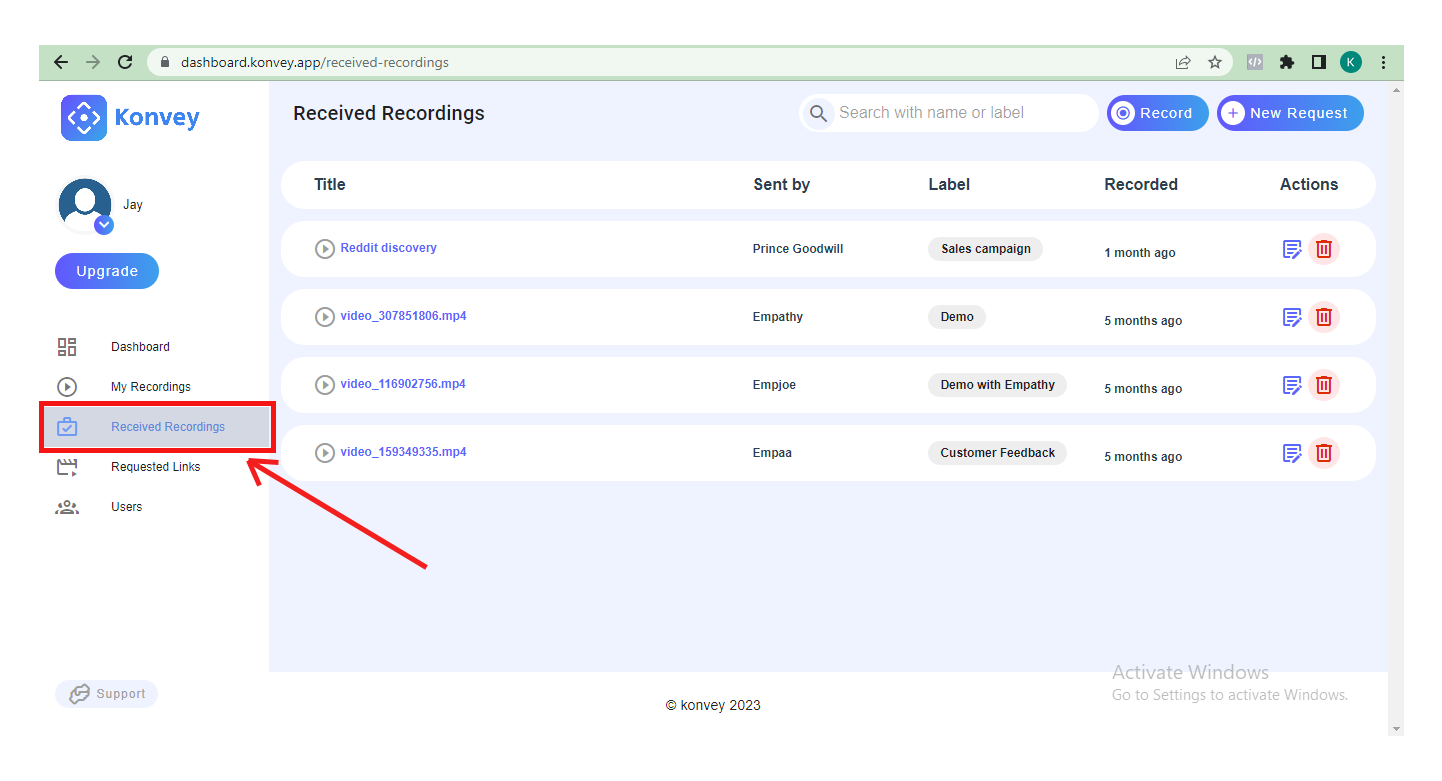Screen dimensions: 1442x781
Task: Delete the video_307851806.mp4 recording
Action: tap(1323, 317)
